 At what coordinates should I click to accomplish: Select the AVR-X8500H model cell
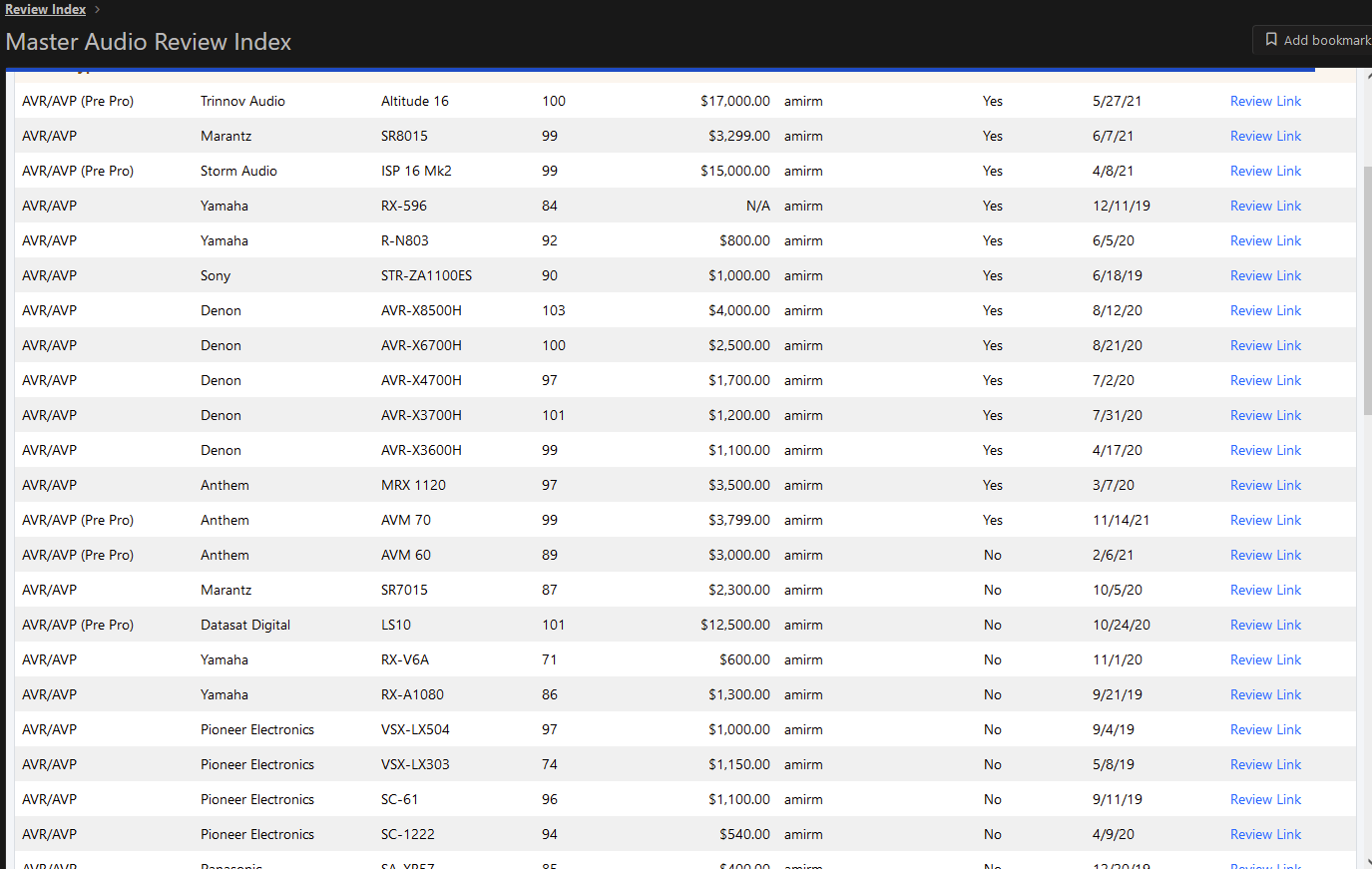pyautogui.click(x=421, y=310)
